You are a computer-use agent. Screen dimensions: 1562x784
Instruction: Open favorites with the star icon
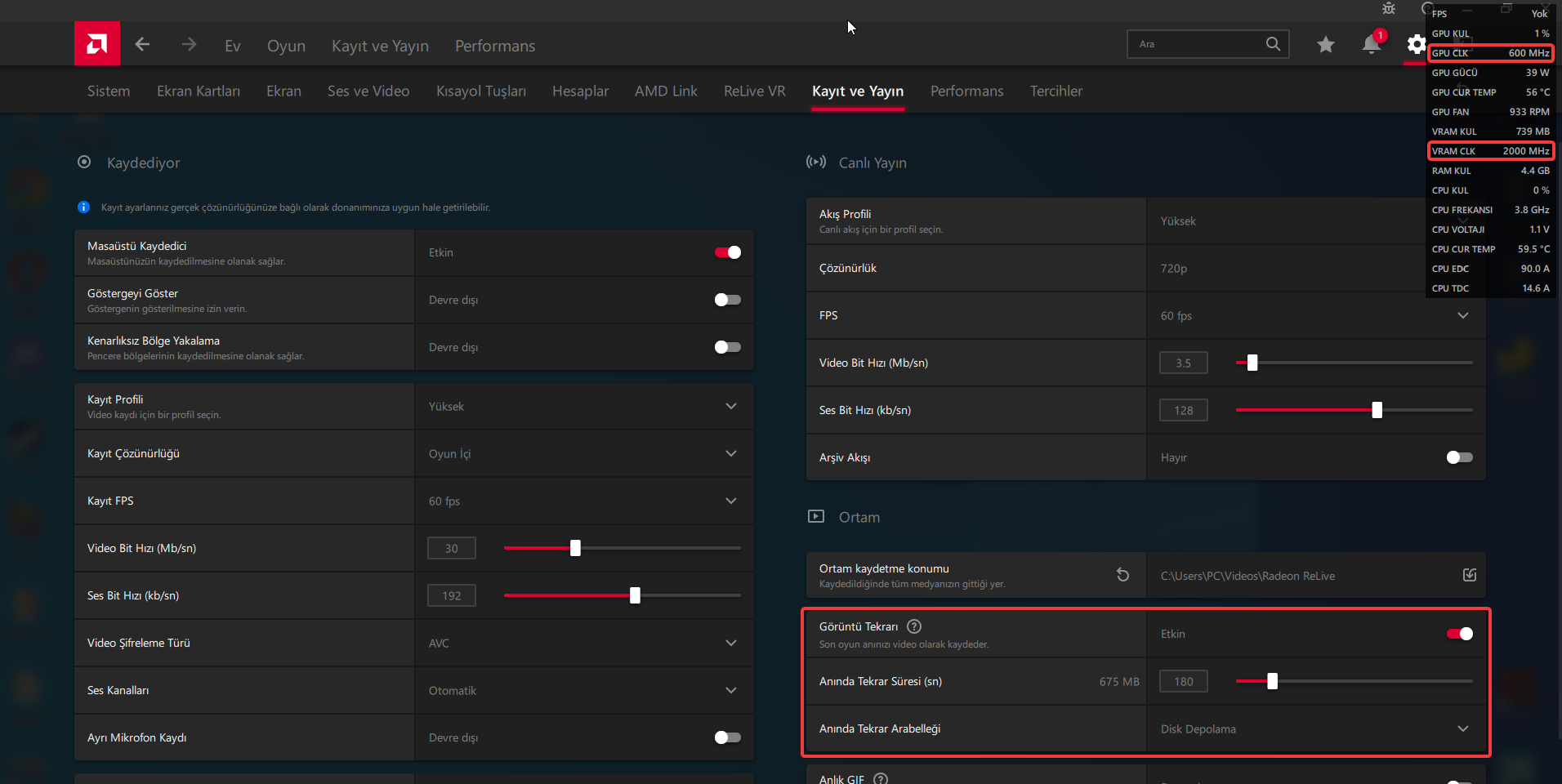(1325, 45)
